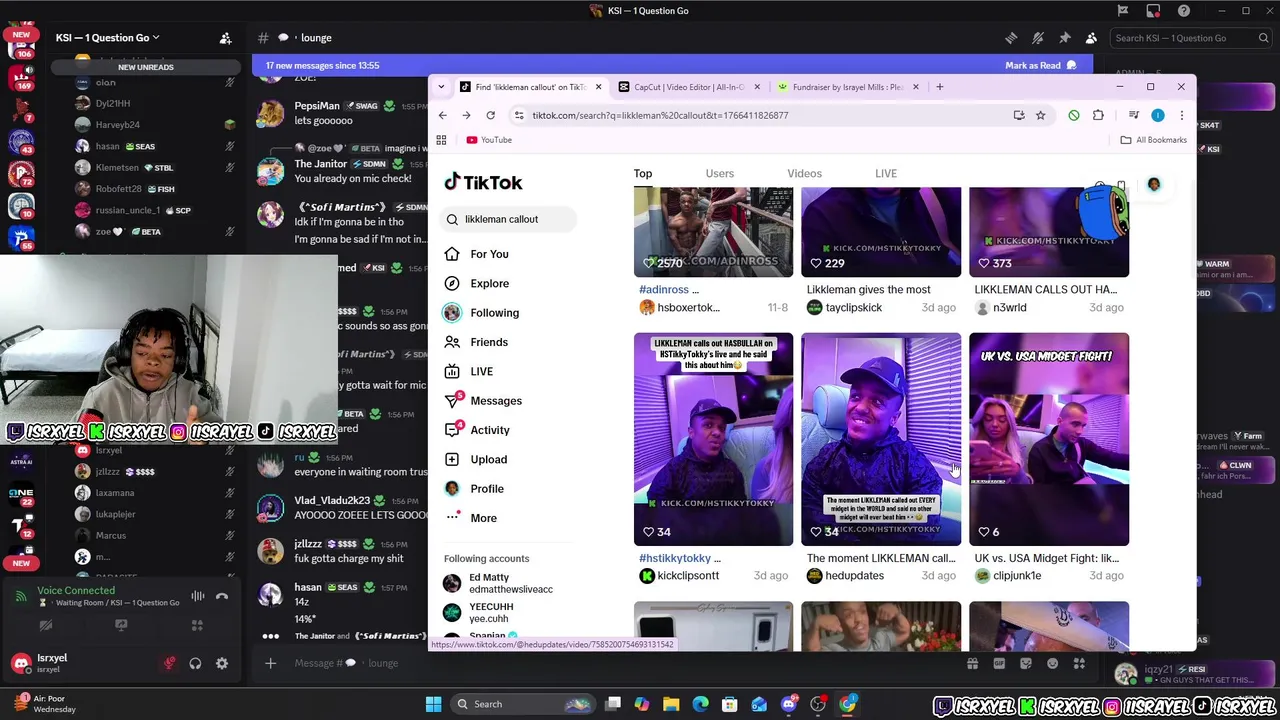Image resolution: width=1280 pixels, height=720 pixels.
Task: Share your screen in Discord
Action: pyautogui.click(x=121, y=625)
